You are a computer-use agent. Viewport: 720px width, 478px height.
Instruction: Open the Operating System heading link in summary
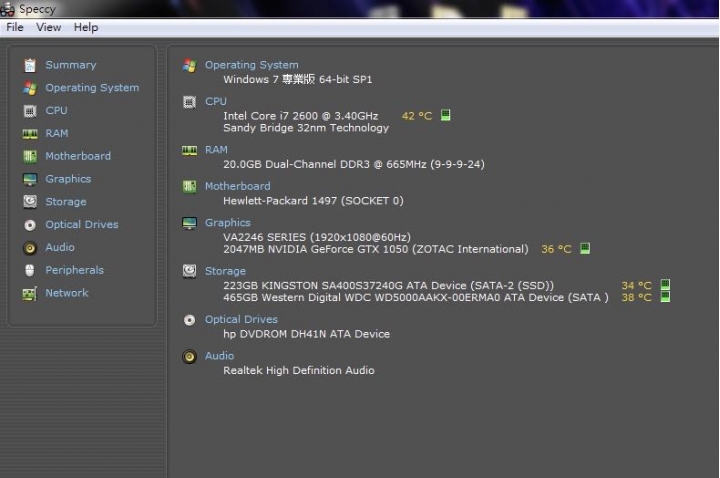tap(252, 65)
